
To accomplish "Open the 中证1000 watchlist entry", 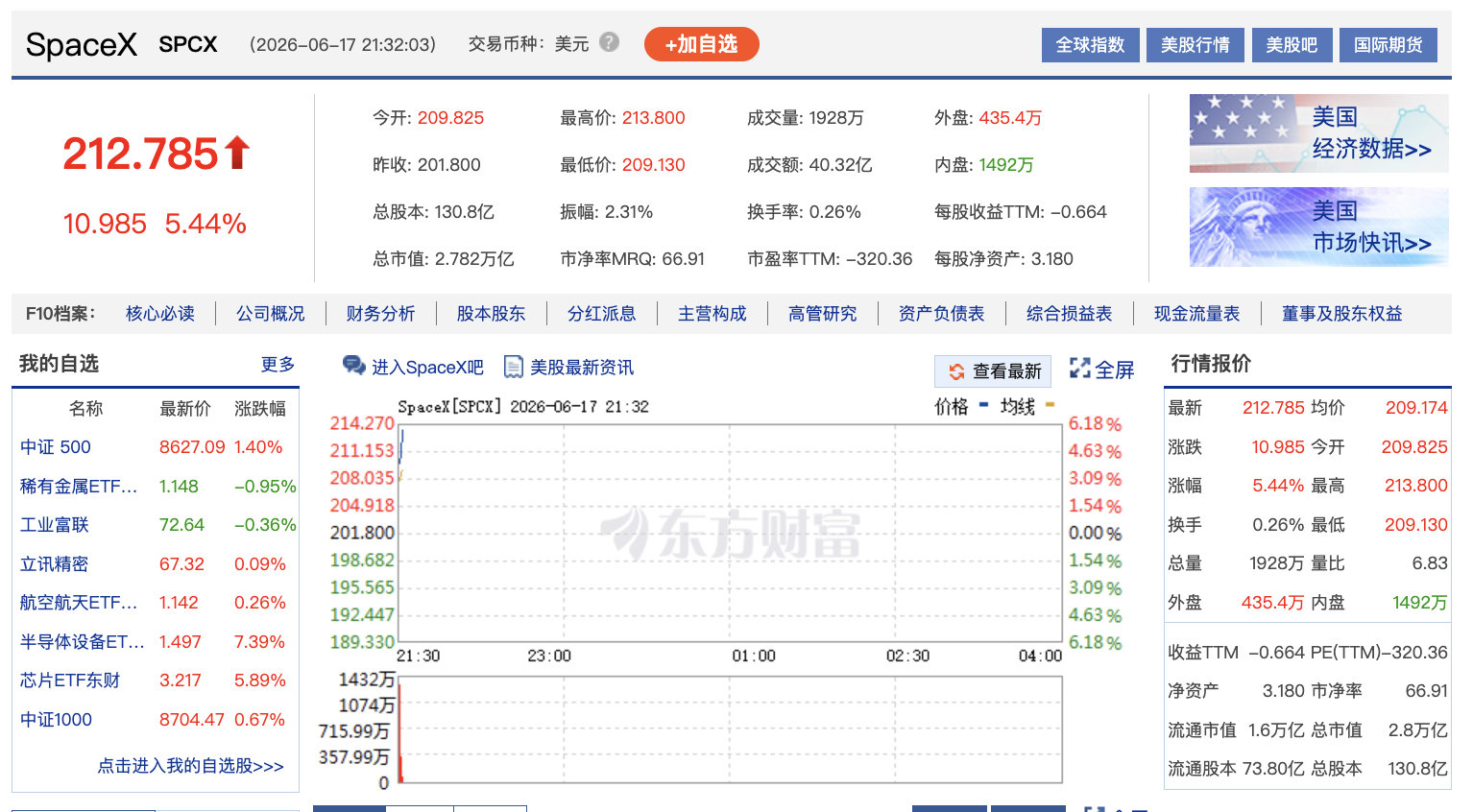I will (x=57, y=720).
